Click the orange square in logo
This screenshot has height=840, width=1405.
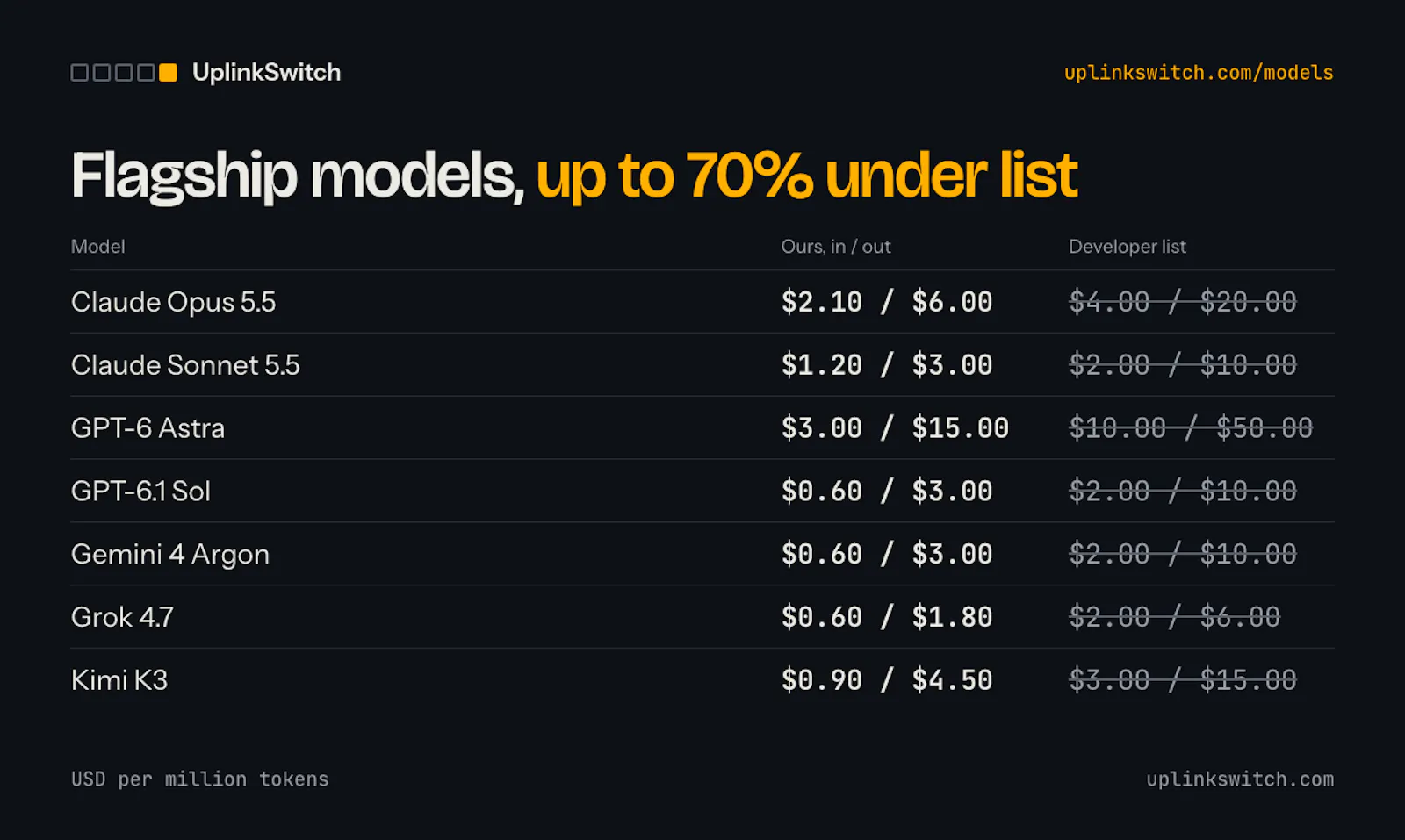coord(168,72)
